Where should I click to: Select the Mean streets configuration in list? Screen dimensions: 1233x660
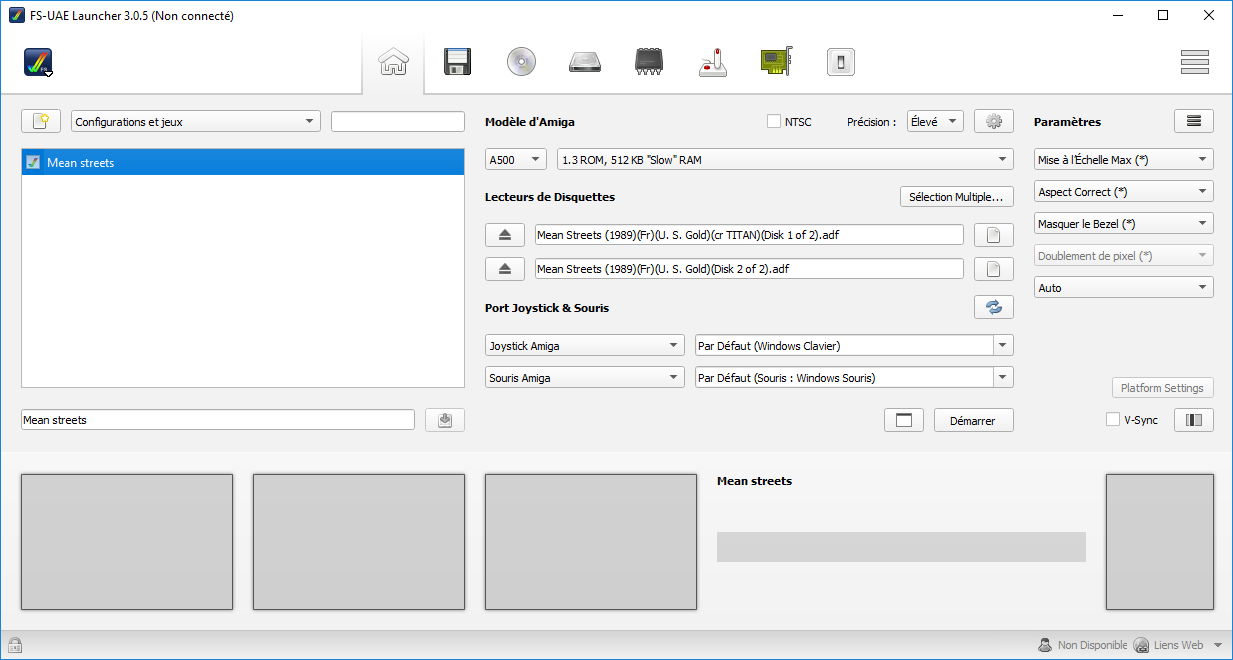tap(243, 162)
